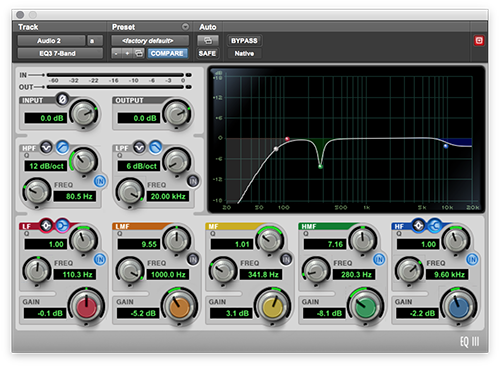Screen dimensions: 500x367
Task: Disable the HF band IN button
Action: (472, 259)
